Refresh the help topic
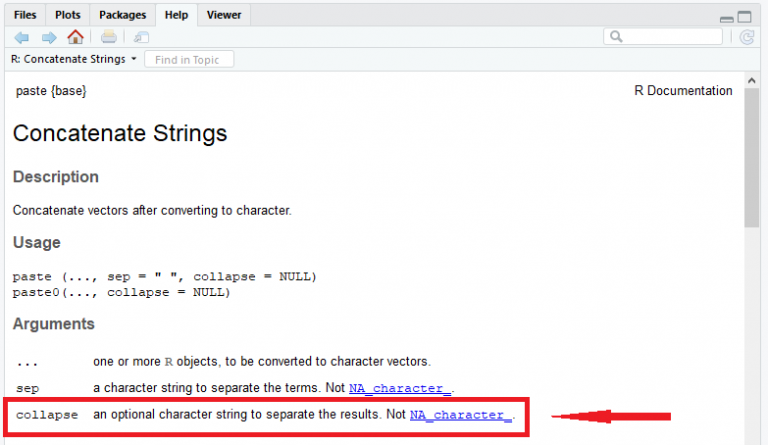The width and height of the screenshot is (768, 445). point(747,37)
